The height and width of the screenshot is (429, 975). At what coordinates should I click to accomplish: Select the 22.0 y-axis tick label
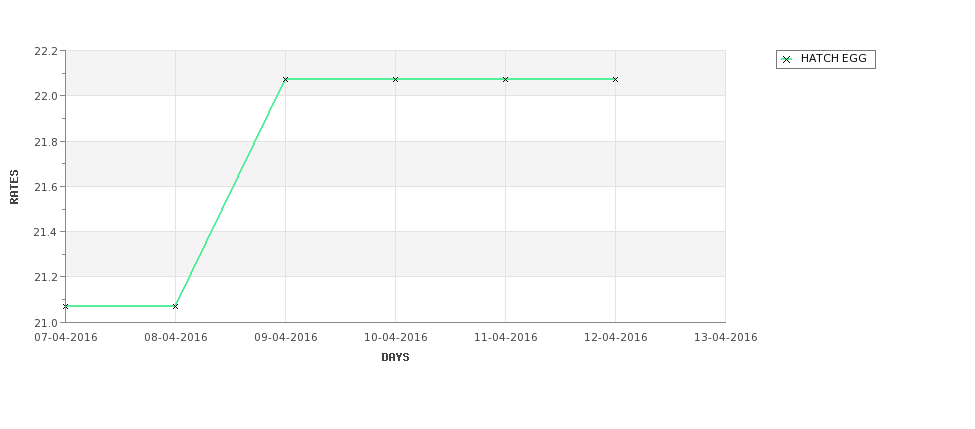45,96
